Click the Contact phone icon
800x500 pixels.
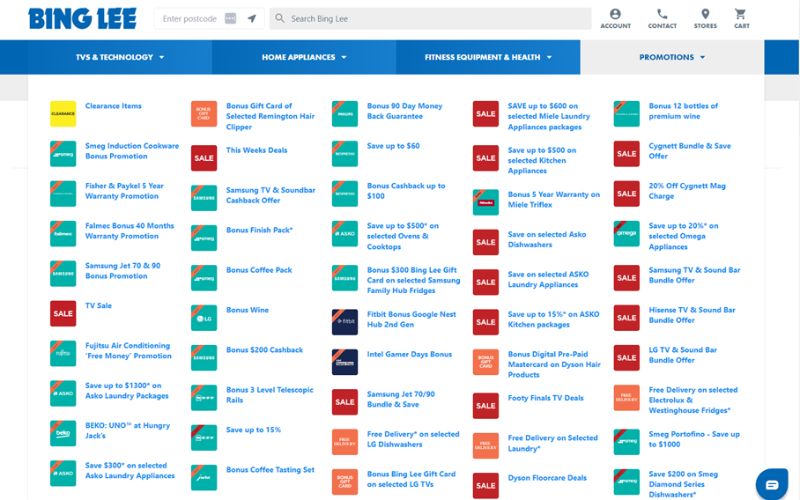[x=662, y=14]
